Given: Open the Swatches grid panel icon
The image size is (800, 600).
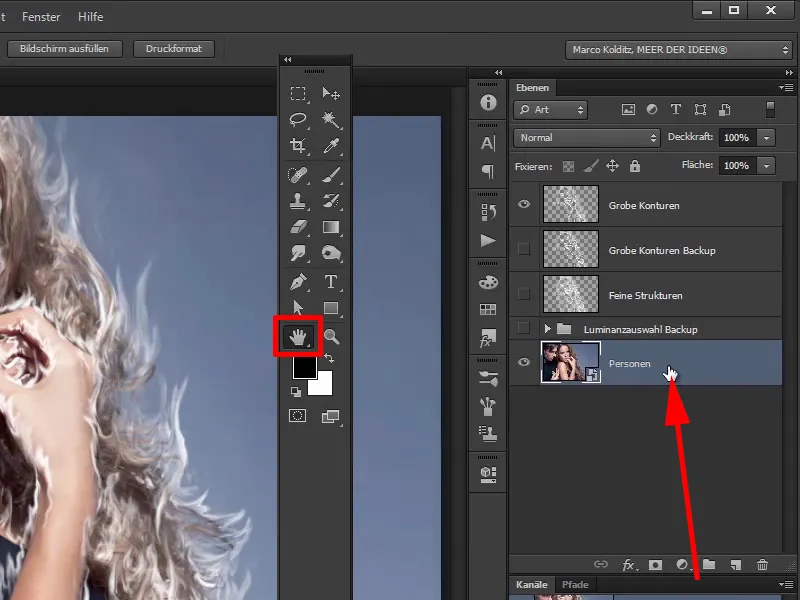Looking at the screenshot, I should pyautogui.click(x=488, y=309).
